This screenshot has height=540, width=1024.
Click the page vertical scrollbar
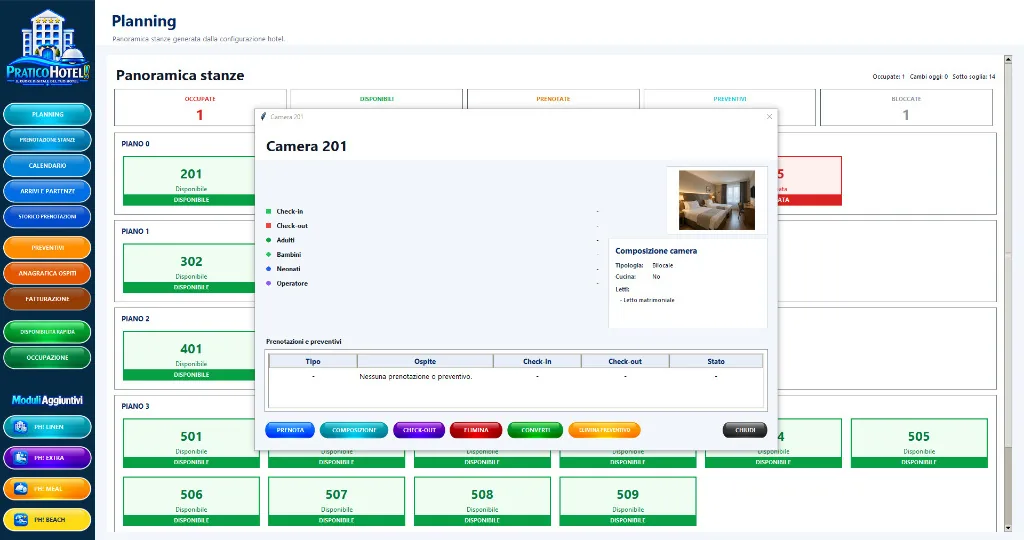1008,294
